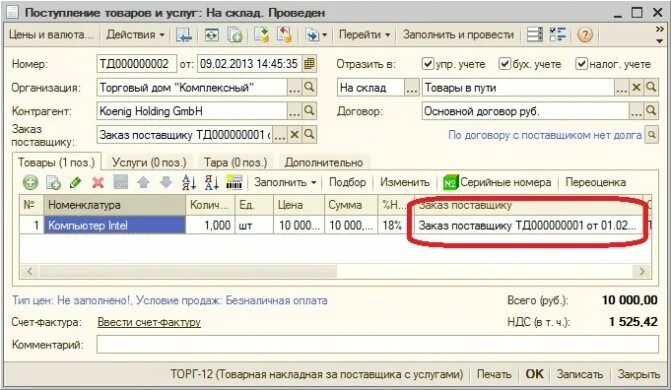Open the calendar picker beside the date field
Screen dimensions: 671x390
[x=309, y=64]
